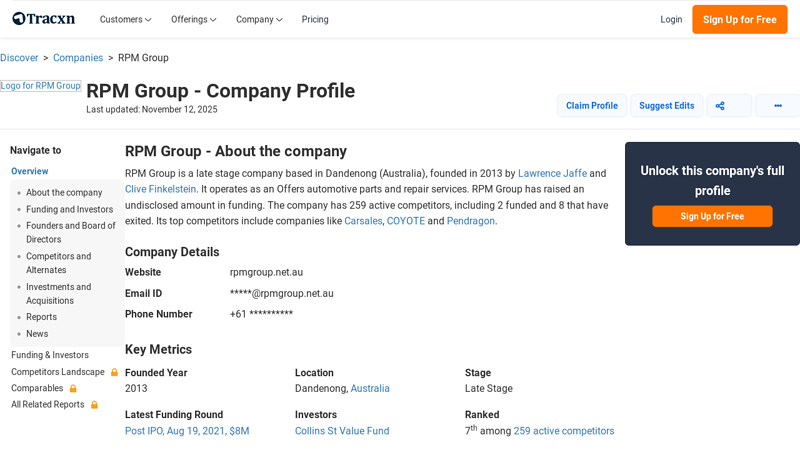Click the Suggest Edits button
The image size is (800, 450).
(x=666, y=106)
